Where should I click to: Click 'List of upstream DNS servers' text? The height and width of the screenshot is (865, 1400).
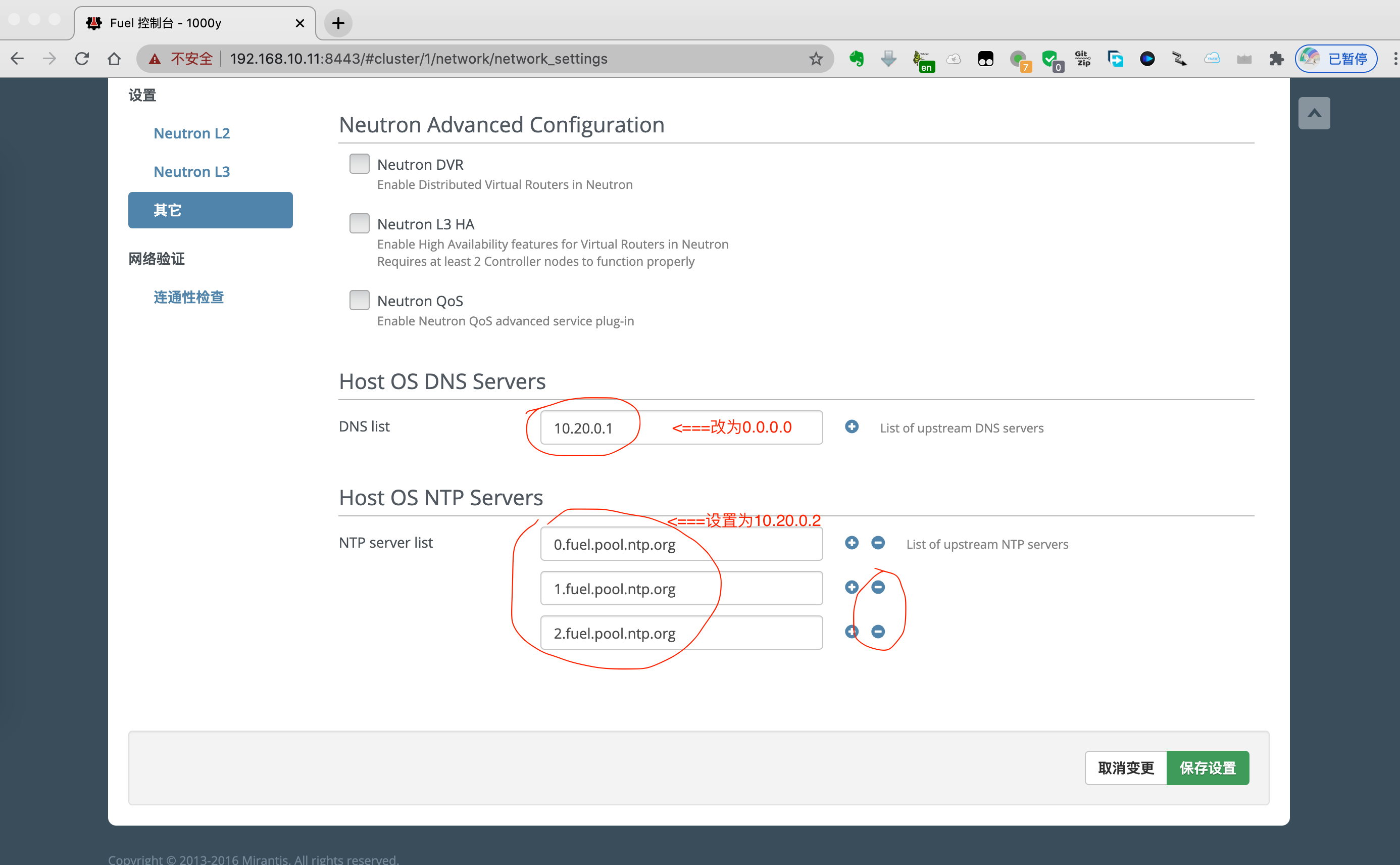click(961, 428)
